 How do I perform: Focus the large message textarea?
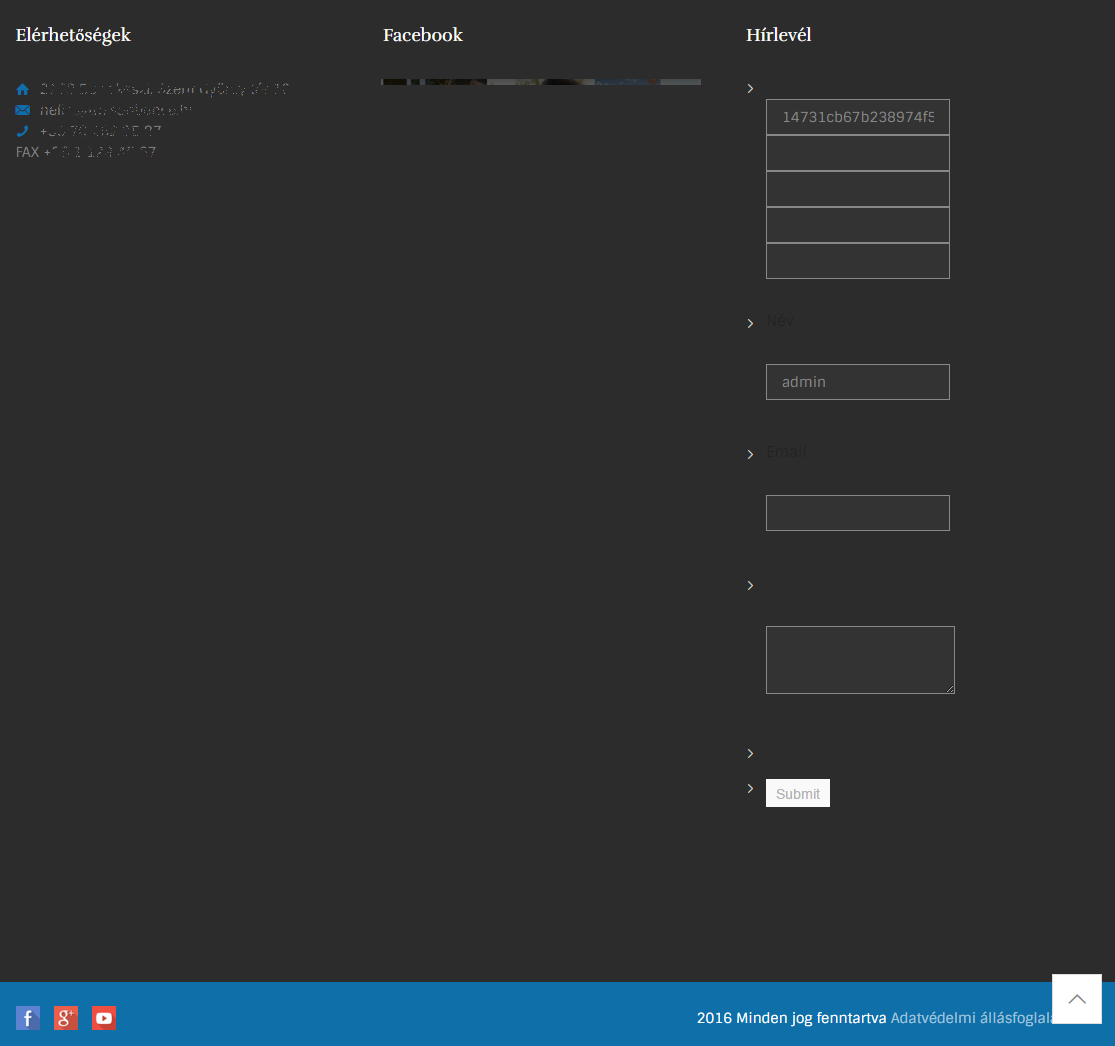click(860, 660)
